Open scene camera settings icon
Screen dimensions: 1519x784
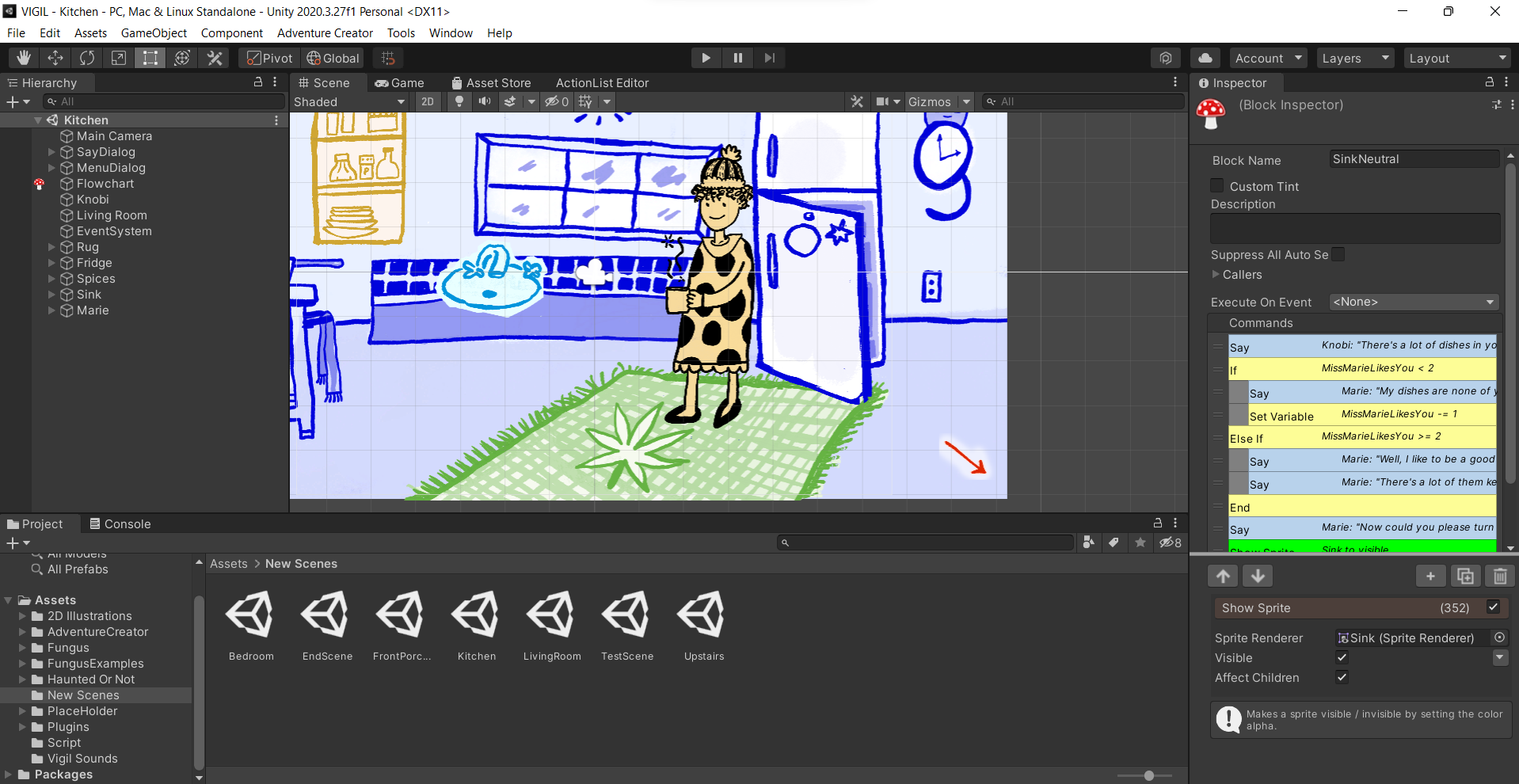(x=882, y=101)
